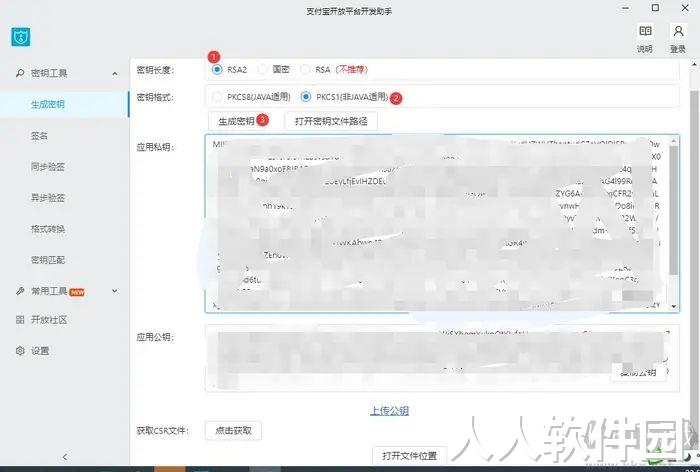Open 设置 sidebar entry
The height and width of the screenshot is (472, 700).
pyautogui.click(x=40, y=351)
